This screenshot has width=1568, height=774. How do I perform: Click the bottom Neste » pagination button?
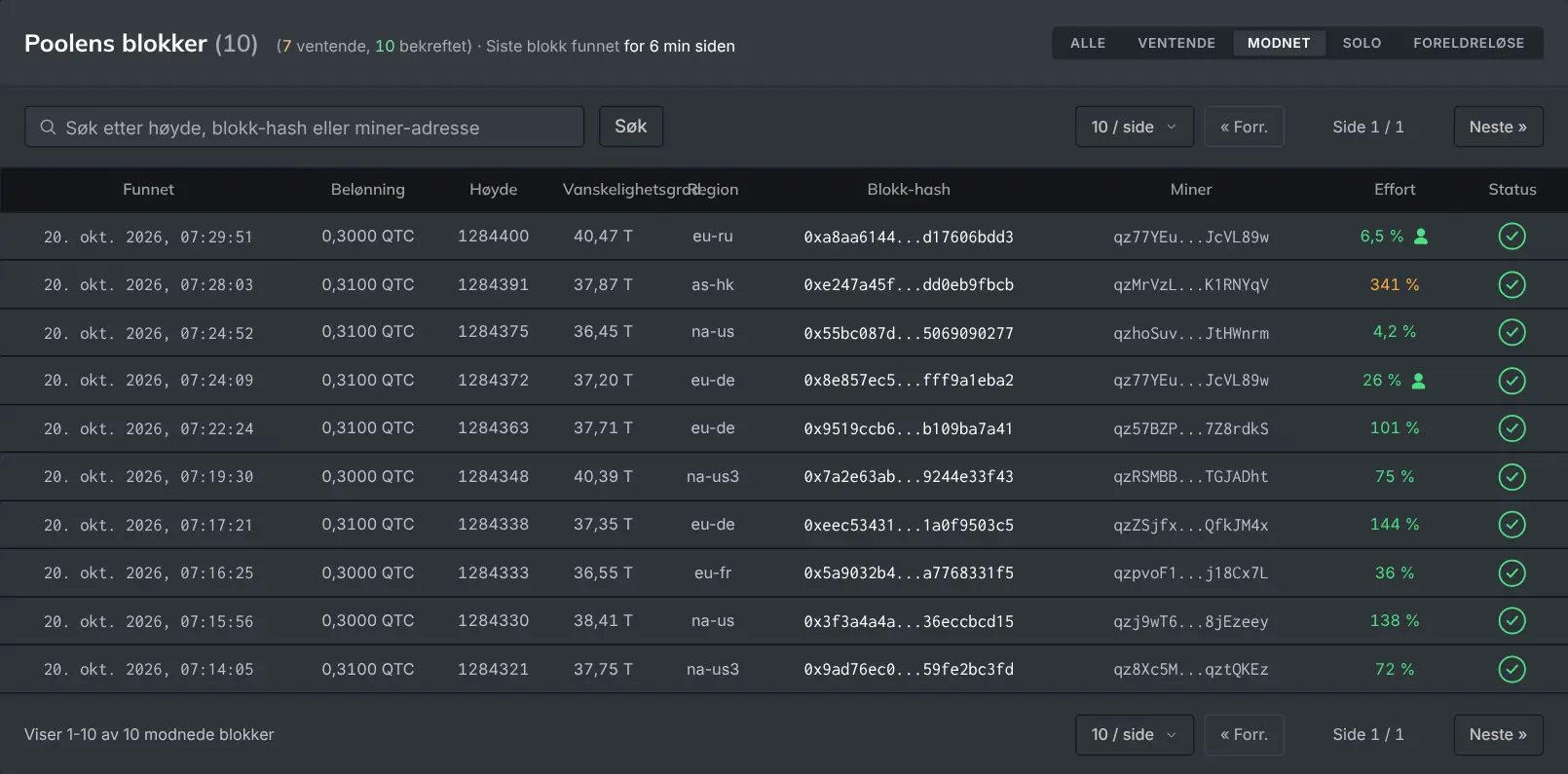click(x=1498, y=735)
